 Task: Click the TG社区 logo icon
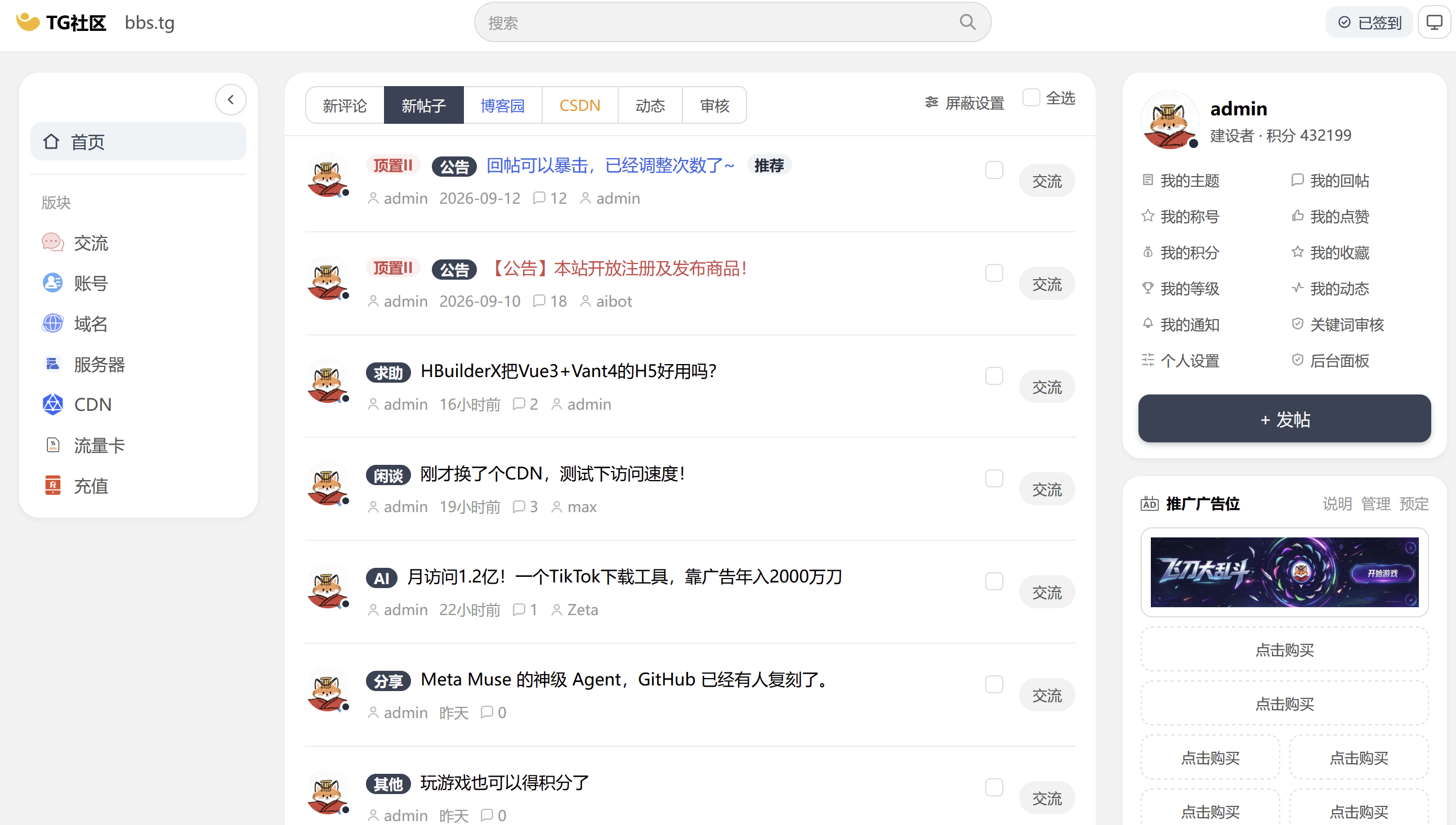[x=28, y=22]
